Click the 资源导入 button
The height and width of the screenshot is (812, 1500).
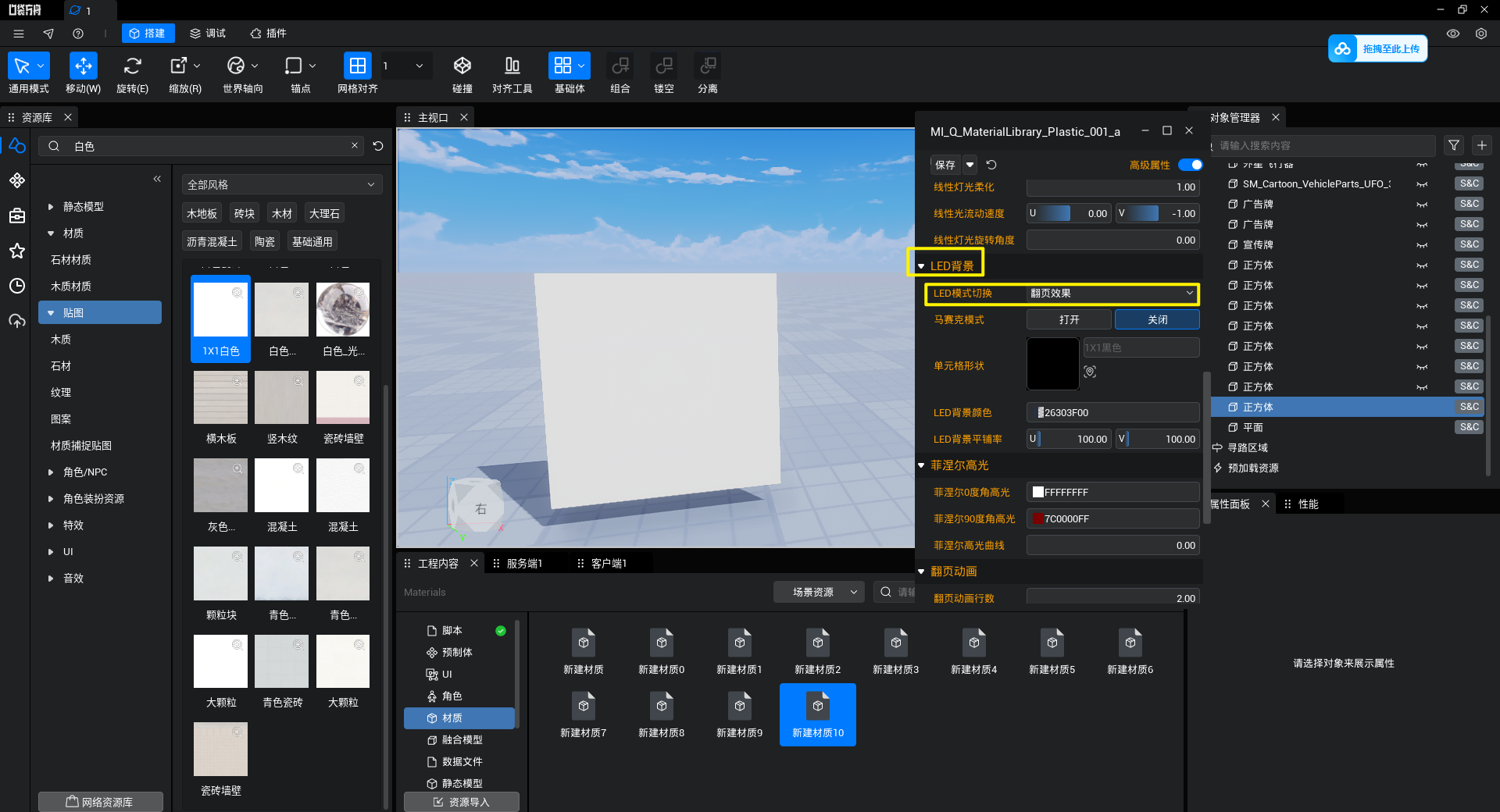462,802
